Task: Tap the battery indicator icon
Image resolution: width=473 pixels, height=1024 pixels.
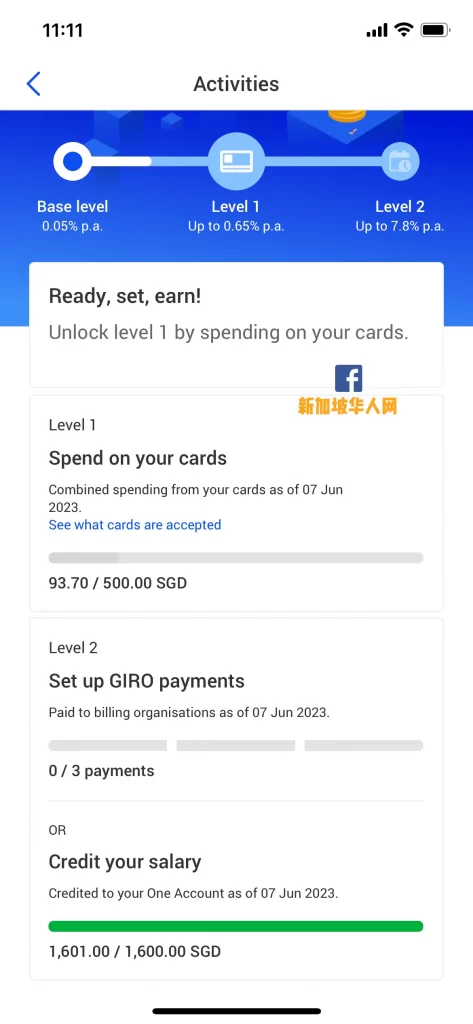Action: 434,30
